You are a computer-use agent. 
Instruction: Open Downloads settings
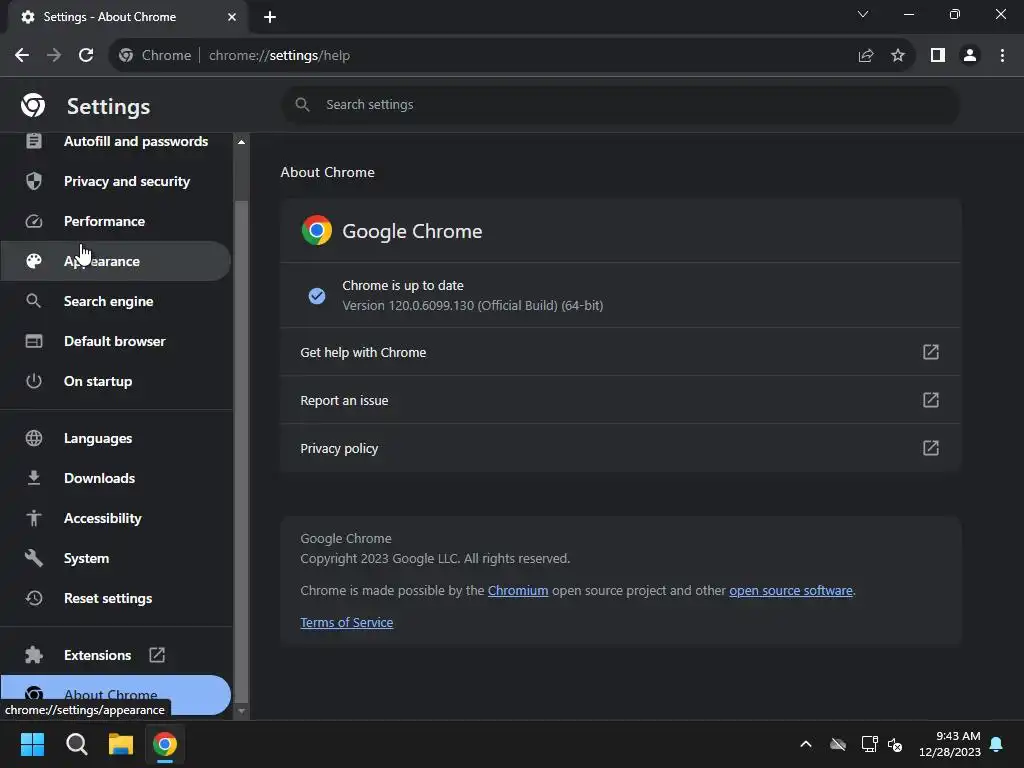116,478
